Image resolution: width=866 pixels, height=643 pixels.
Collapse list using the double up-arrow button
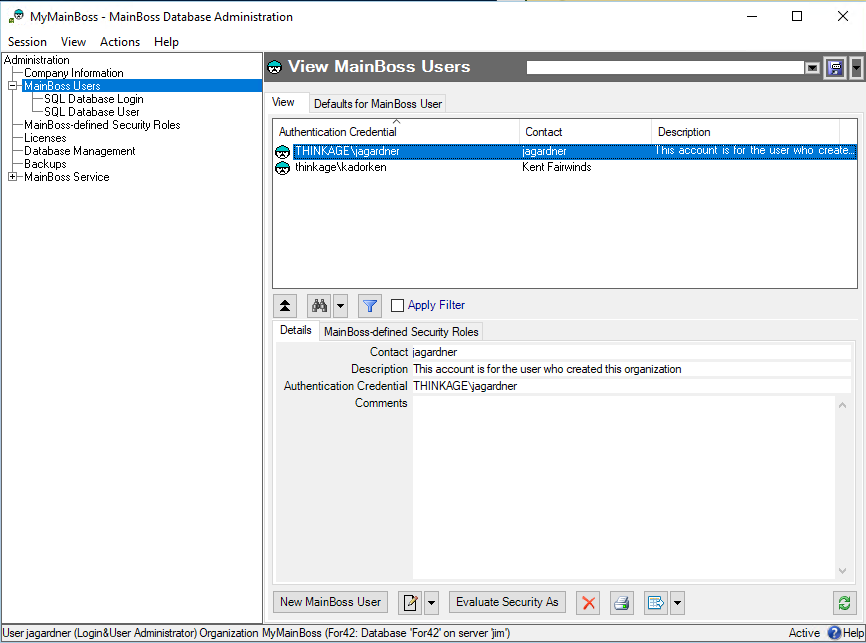coord(285,305)
